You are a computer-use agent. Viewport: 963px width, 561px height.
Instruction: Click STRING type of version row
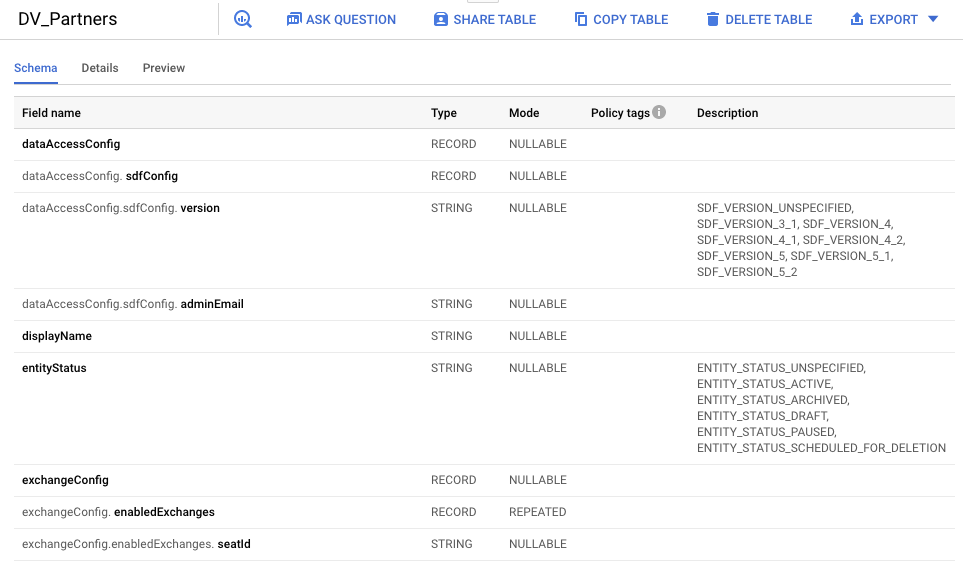pyautogui.click(x=451, y=208)
